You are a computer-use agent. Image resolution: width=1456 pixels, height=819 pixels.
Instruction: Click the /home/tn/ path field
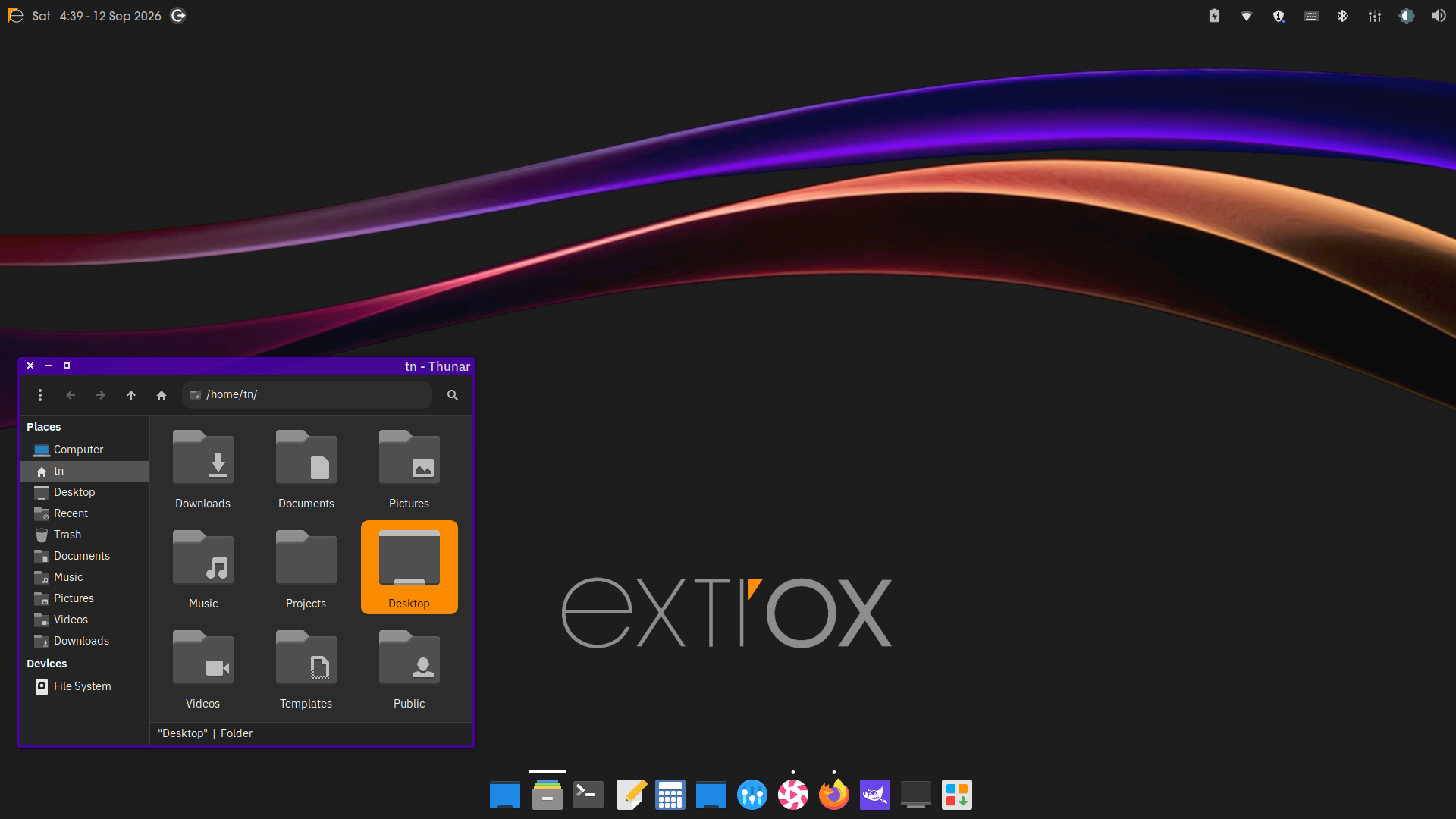point(307,395)
